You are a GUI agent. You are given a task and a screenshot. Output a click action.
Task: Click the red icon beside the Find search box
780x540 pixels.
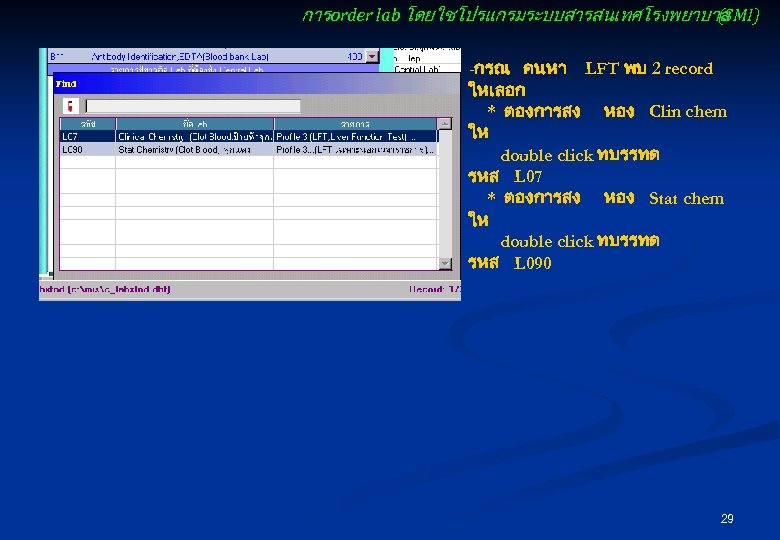pyautogui.click(x=71, y=106)
